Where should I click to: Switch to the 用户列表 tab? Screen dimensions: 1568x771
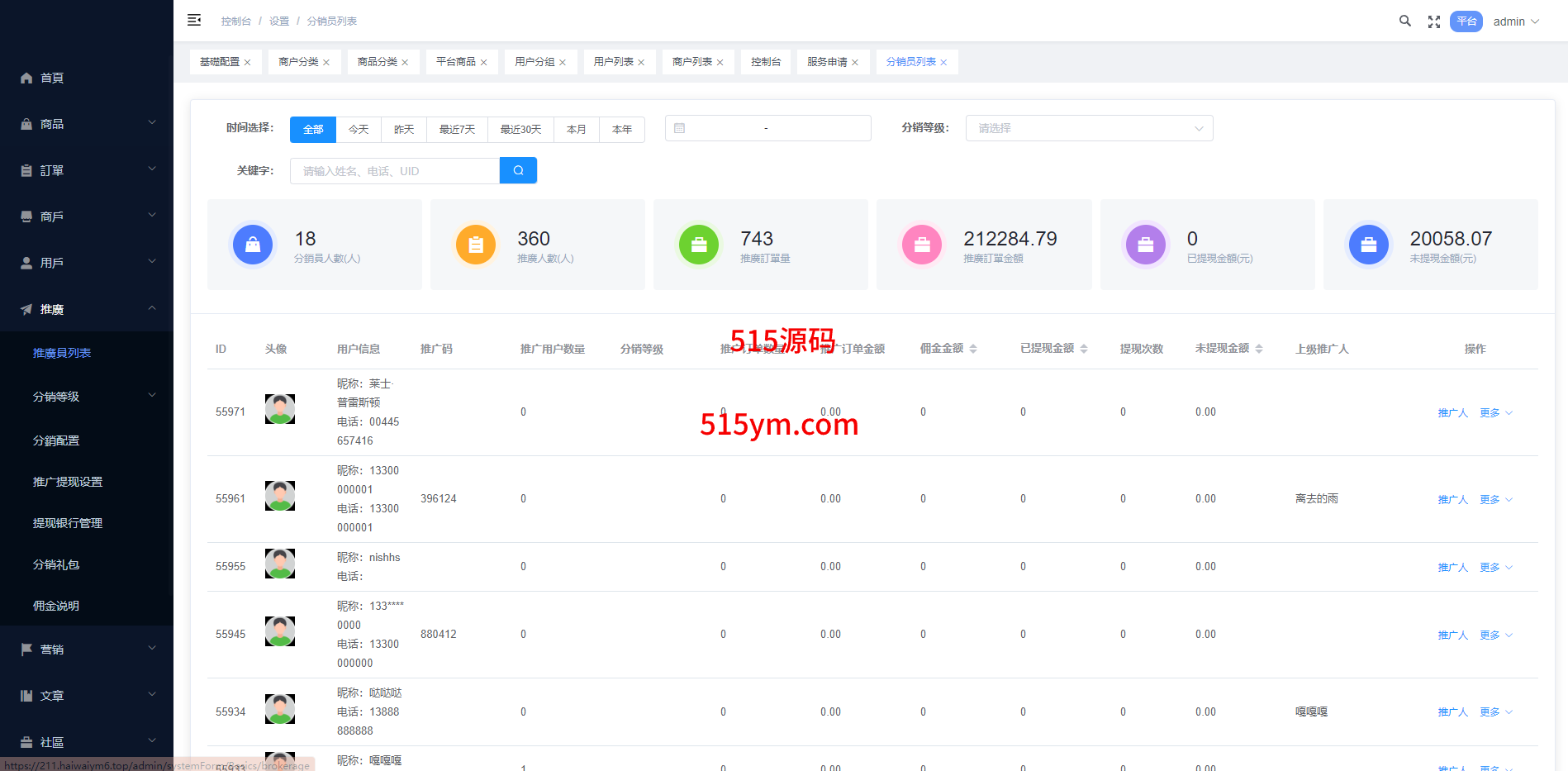(613, 62)
